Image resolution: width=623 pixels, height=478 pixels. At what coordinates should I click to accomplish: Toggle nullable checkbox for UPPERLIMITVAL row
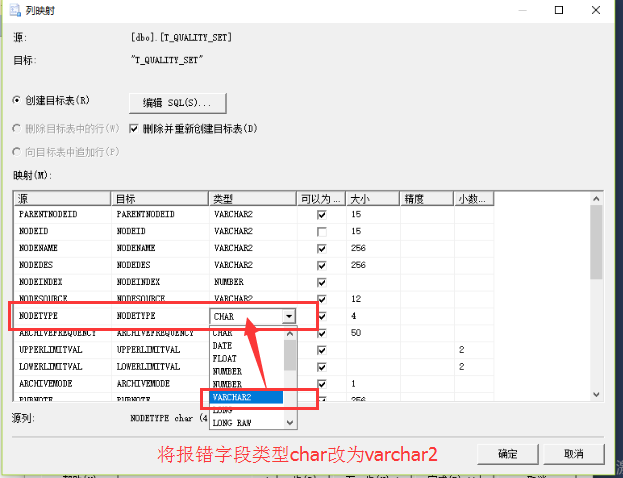tap(321, 350)
